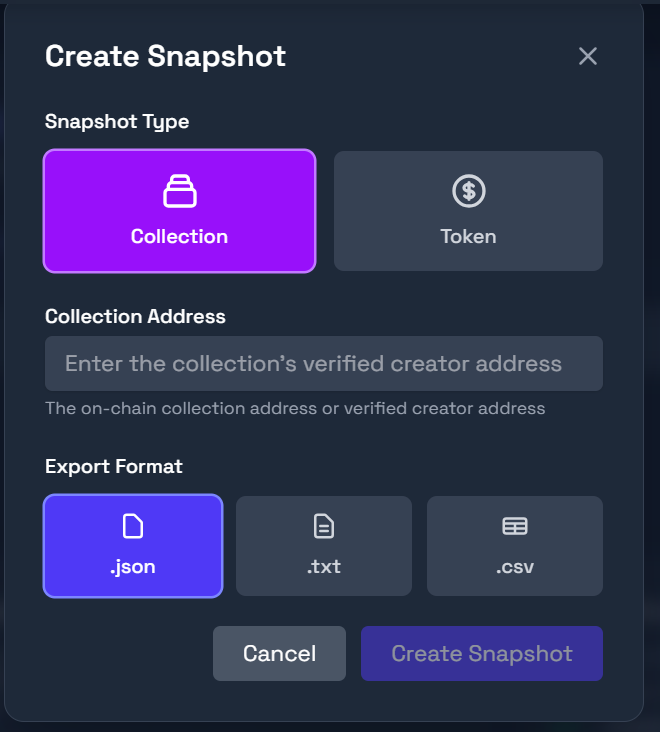The height and width of the screenshot is (732, 660).
Task: Click the Create Snapshot submit button
Action: 482,654
